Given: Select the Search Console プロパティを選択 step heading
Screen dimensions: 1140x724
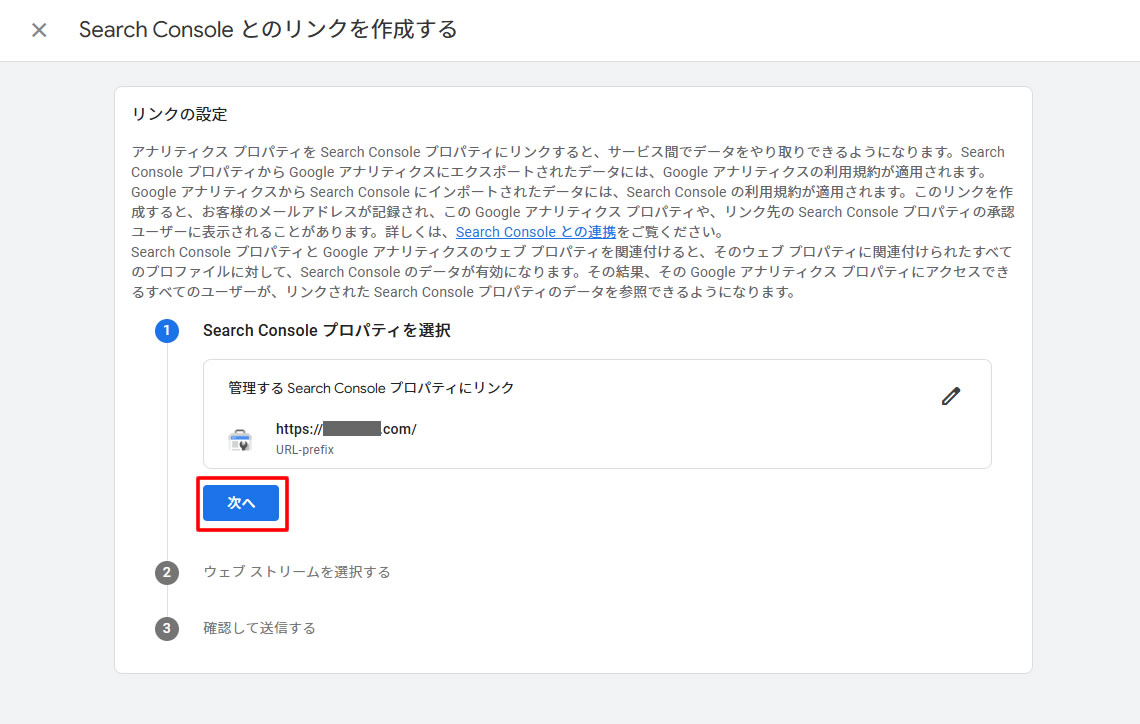Looking at the screenshot, I should [326, 330].
